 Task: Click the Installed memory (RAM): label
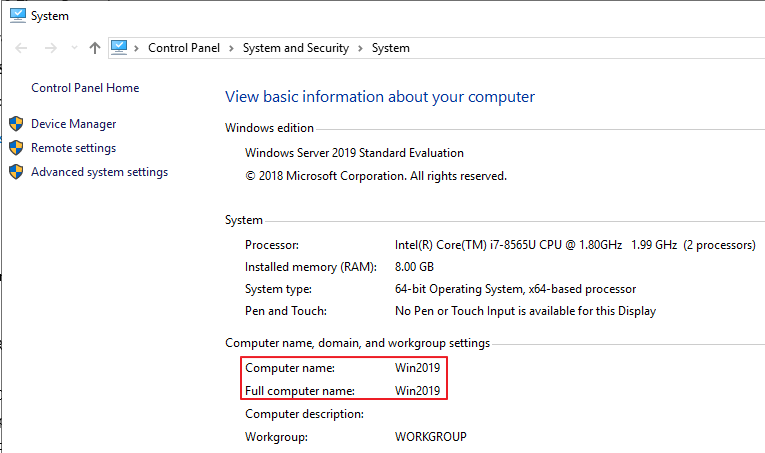click(311, 267)
